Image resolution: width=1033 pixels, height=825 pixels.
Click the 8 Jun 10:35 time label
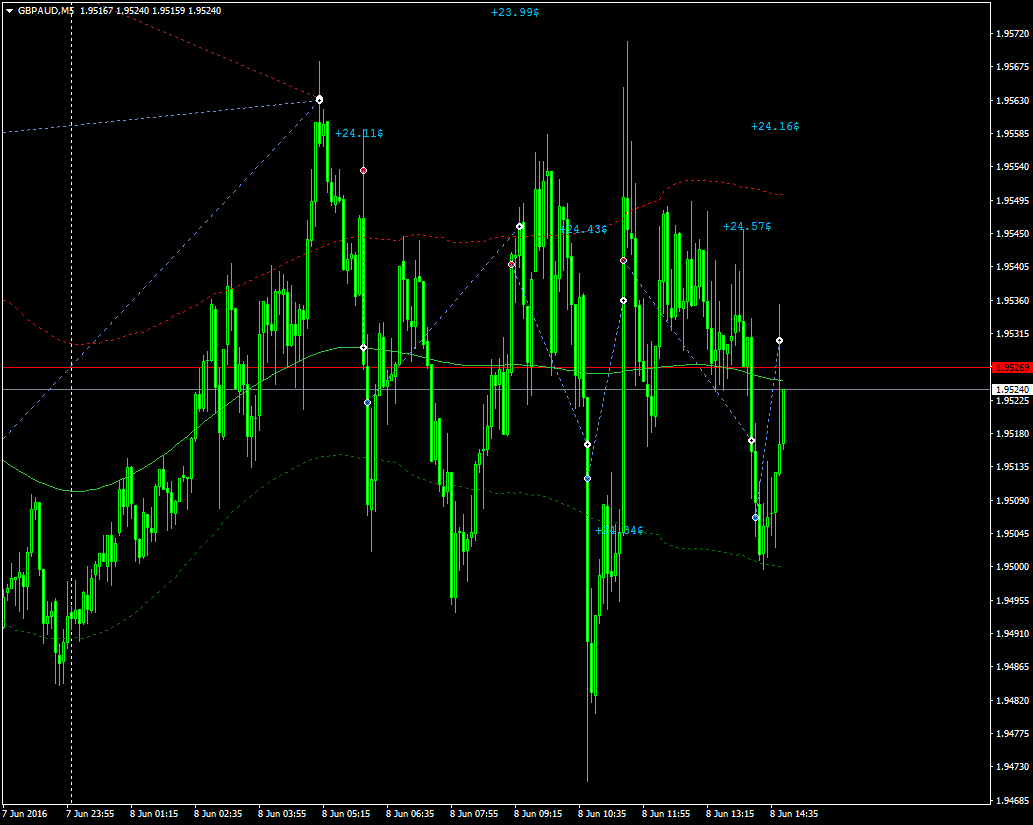602,813
